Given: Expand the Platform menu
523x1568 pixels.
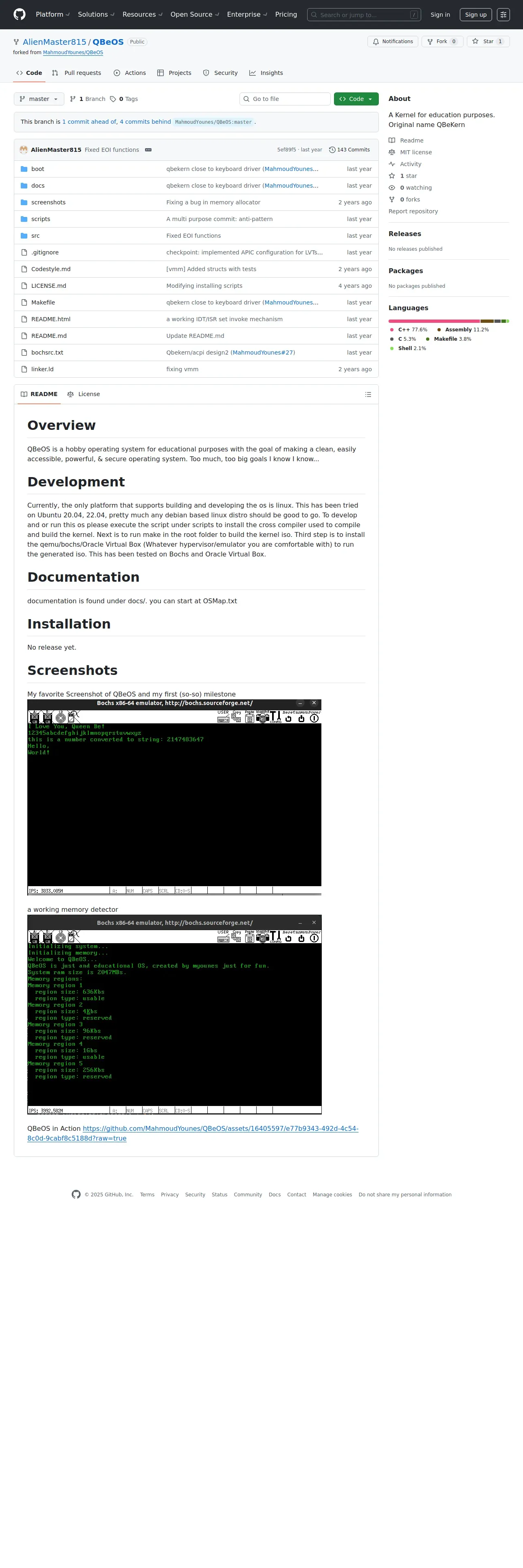Looking at the screenshot, I should [53, 15].
